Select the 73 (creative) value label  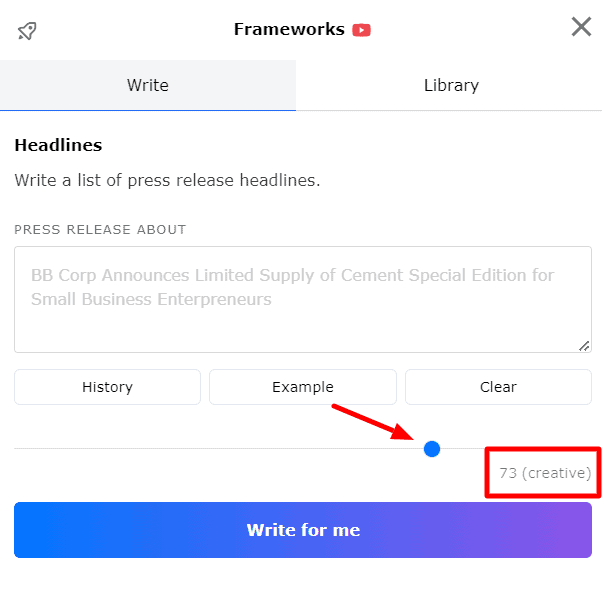[545, 472]
